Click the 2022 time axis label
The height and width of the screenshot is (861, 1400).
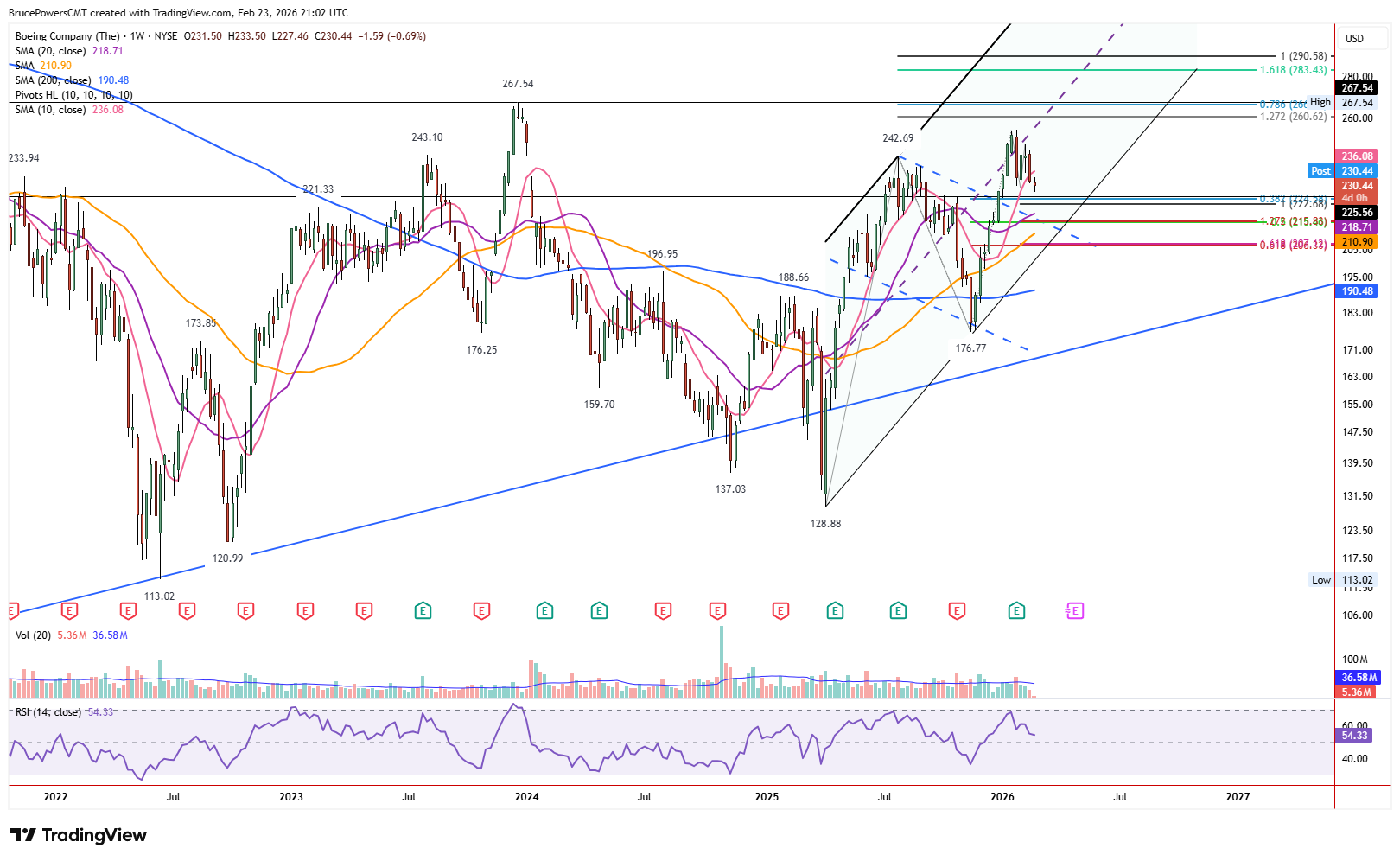click(55, 797)
